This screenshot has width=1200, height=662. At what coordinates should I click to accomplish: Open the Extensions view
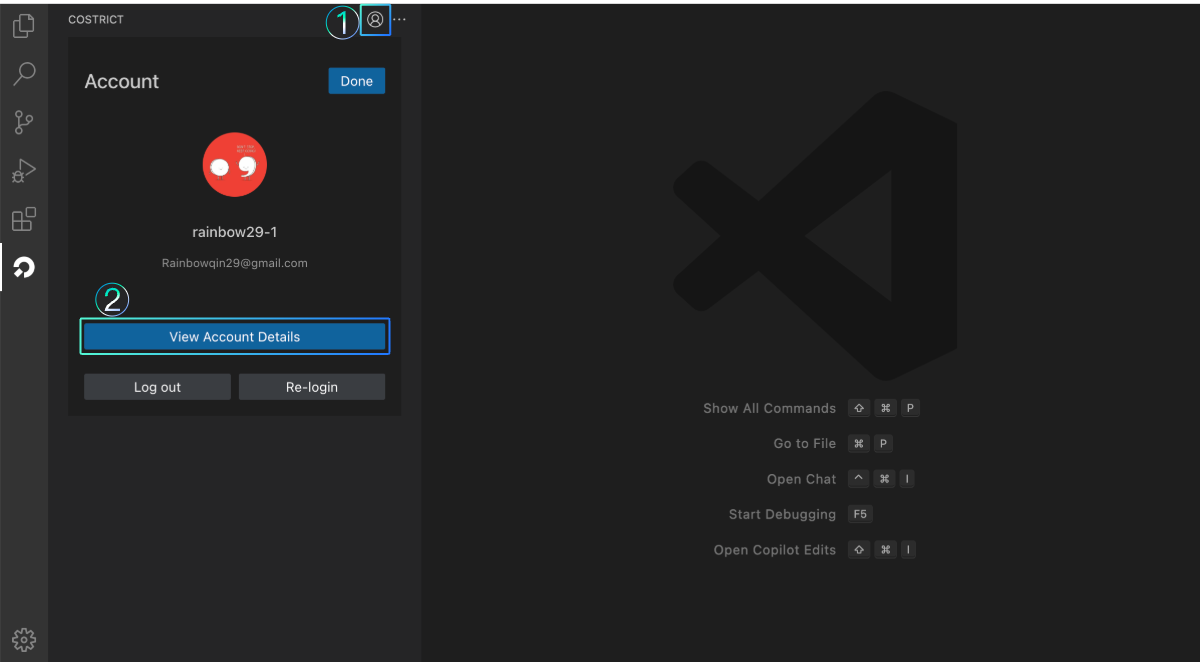coord(24,218)
